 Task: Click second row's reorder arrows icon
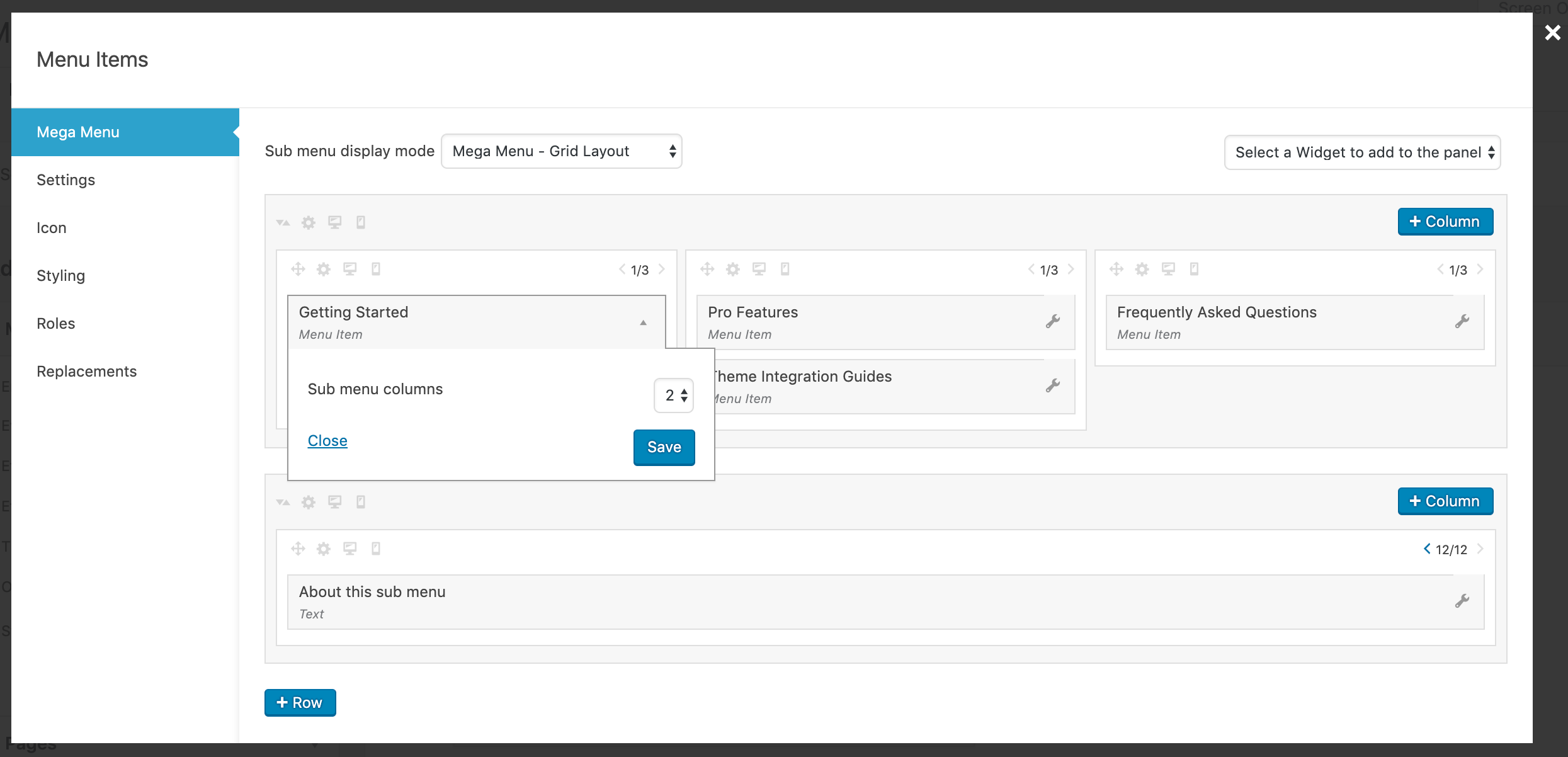pyautogui.click(x=283, y=502)
